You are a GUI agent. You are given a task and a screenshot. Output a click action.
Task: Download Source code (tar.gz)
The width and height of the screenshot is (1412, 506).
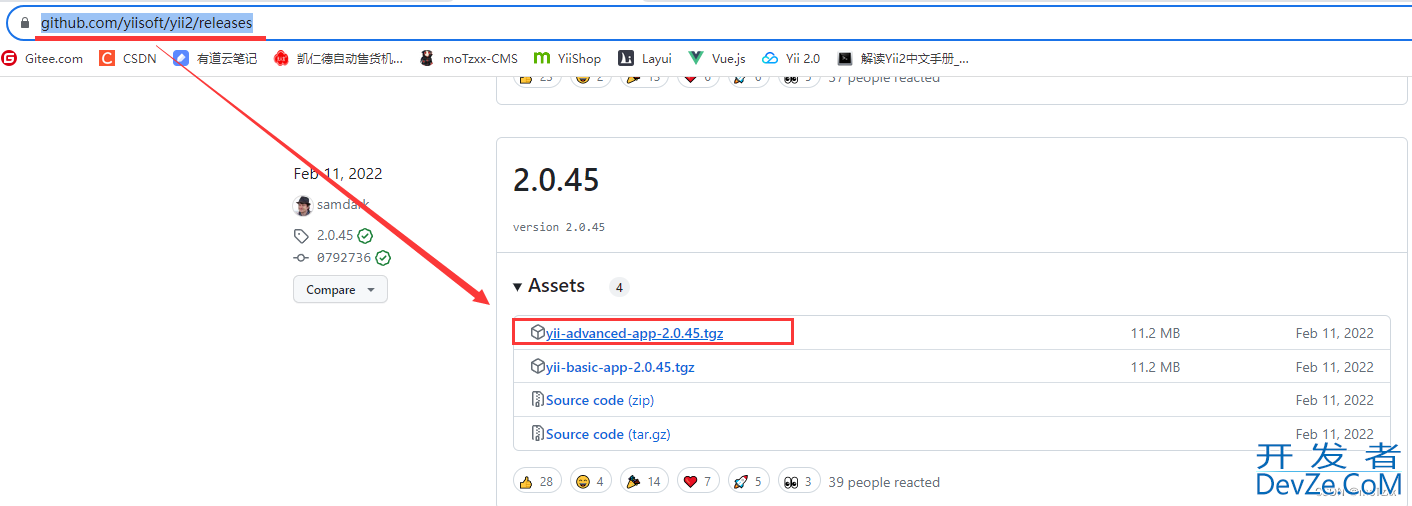click(608, 434)
